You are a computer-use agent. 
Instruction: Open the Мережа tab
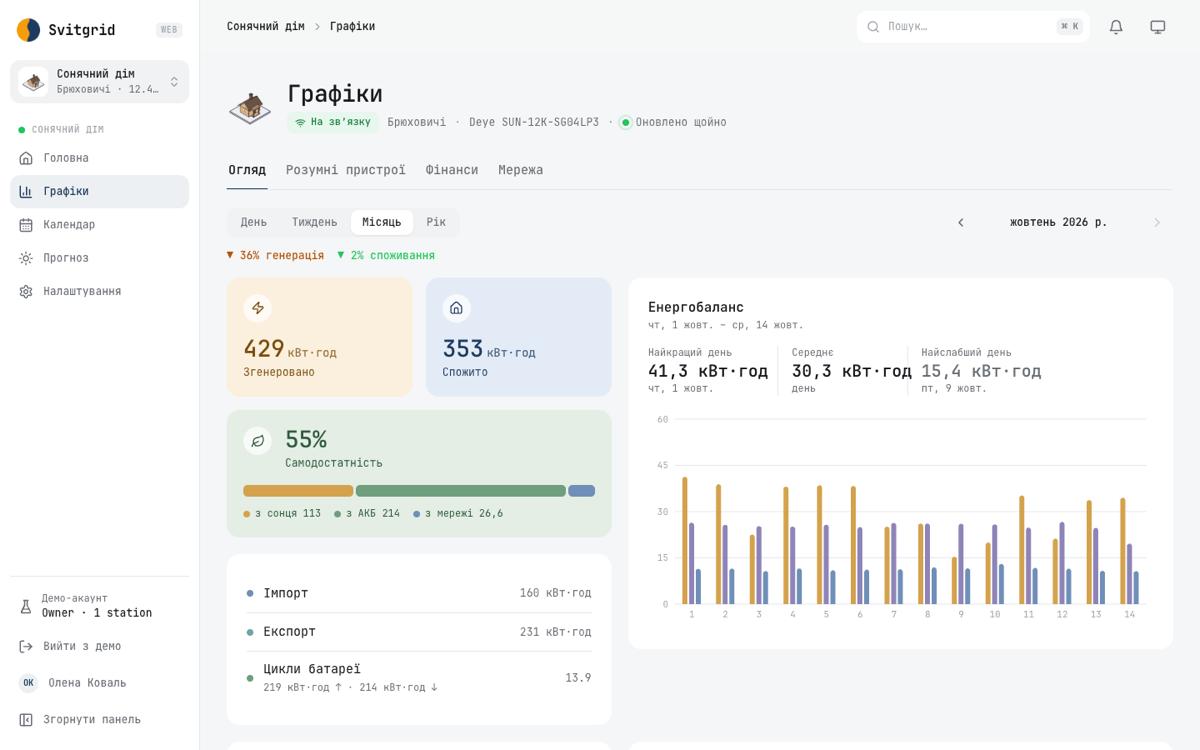(521, 170)
